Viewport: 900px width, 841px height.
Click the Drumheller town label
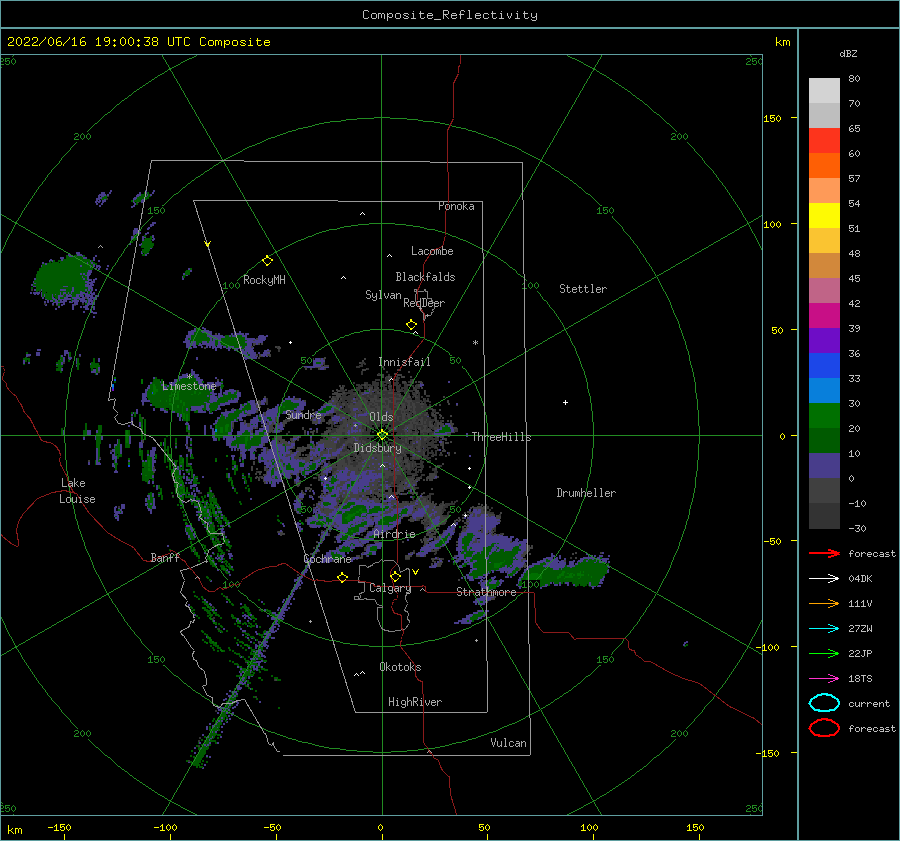(x=586, y=493)
